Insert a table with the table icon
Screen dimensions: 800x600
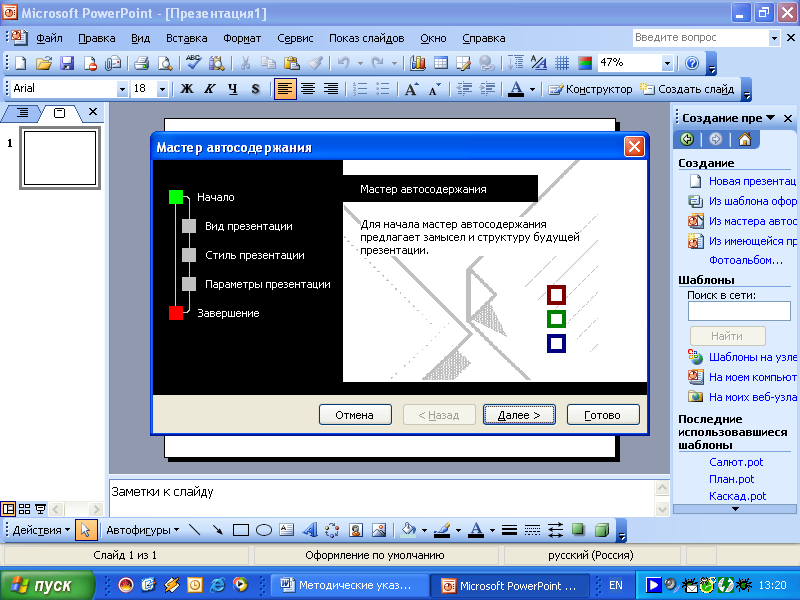pos(441,63)
